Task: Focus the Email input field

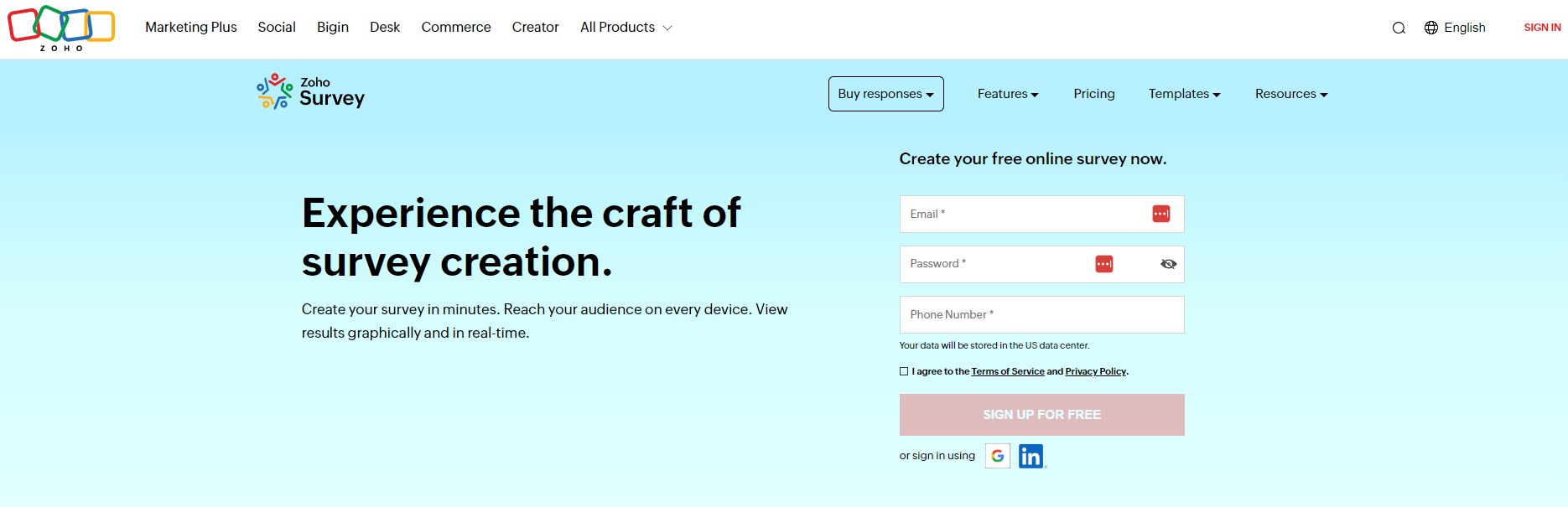Action: pos(1042,215)
